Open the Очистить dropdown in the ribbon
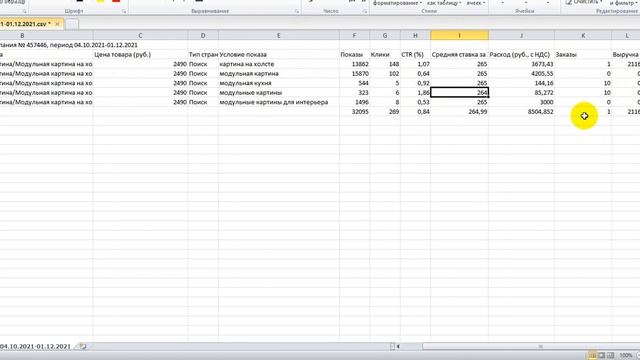Screen dimensions: 640x360 tap(584, 2)
